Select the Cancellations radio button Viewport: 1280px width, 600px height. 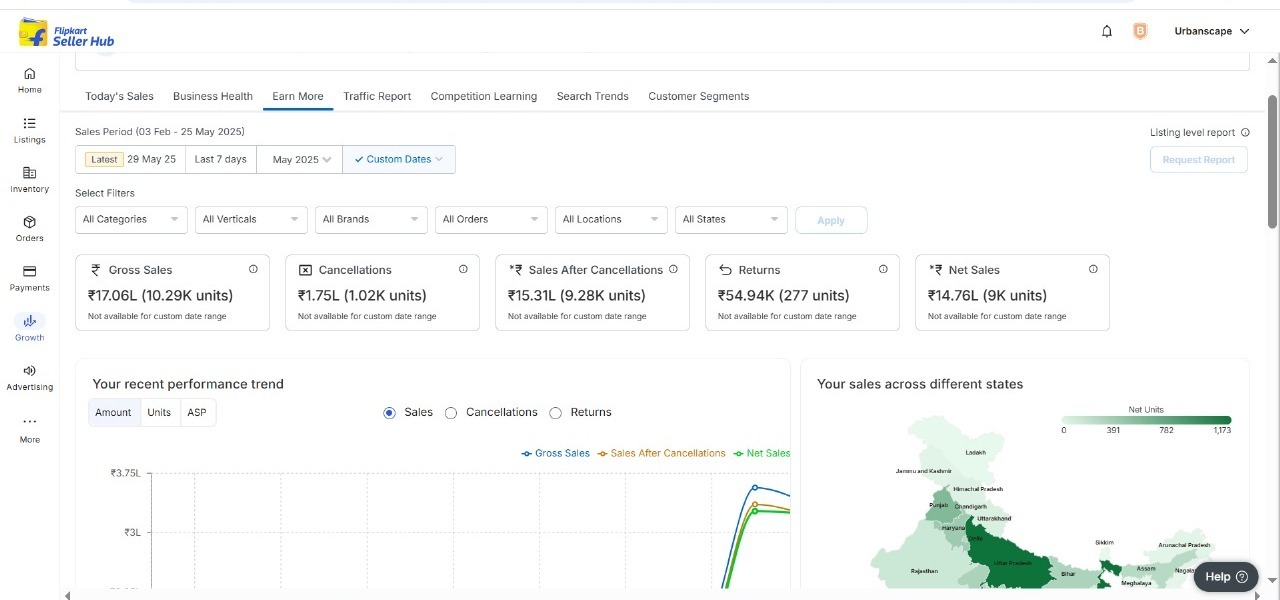click(451, 413)
